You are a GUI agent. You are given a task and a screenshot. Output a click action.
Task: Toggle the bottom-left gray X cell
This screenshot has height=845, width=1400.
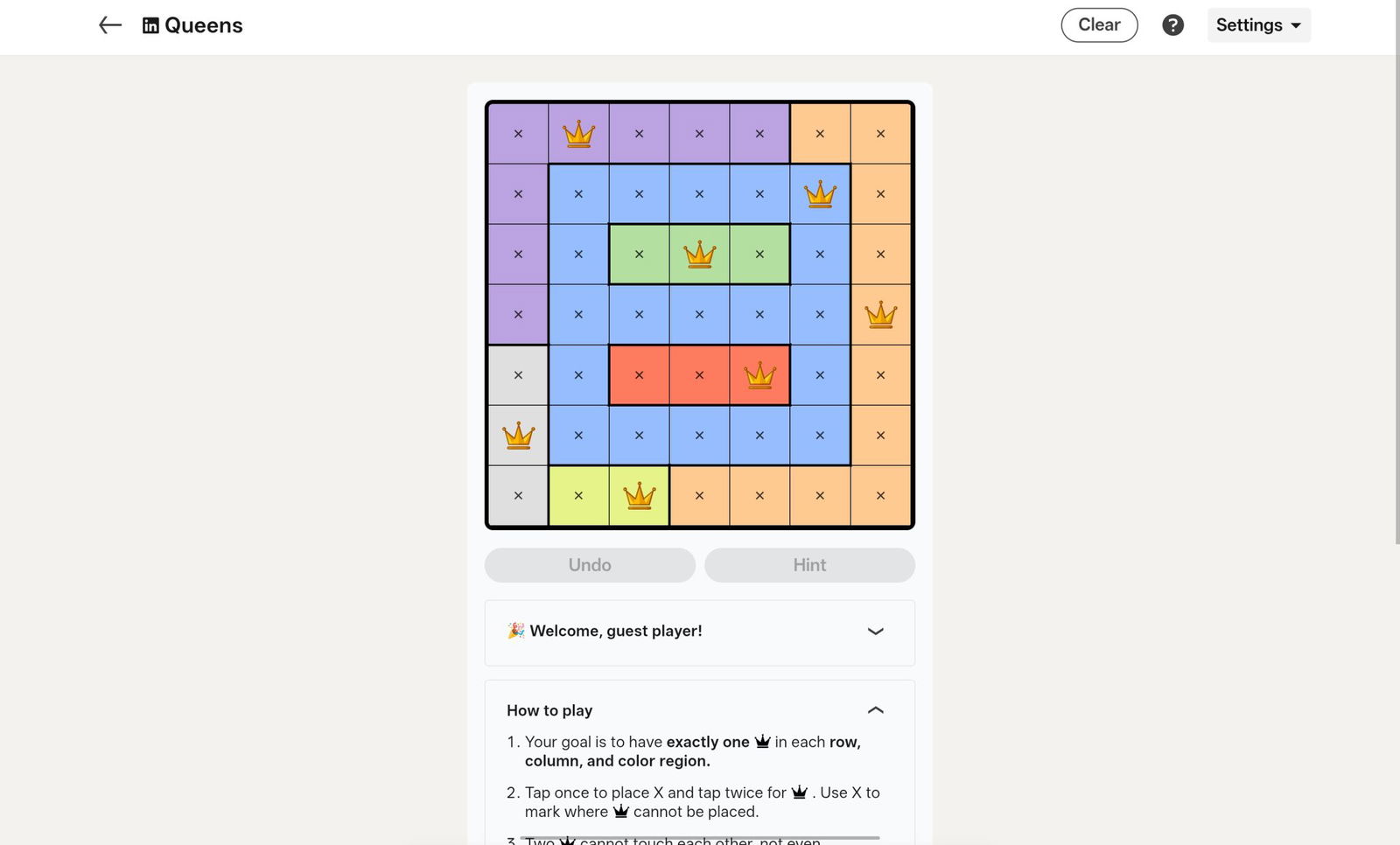(518, 496)
